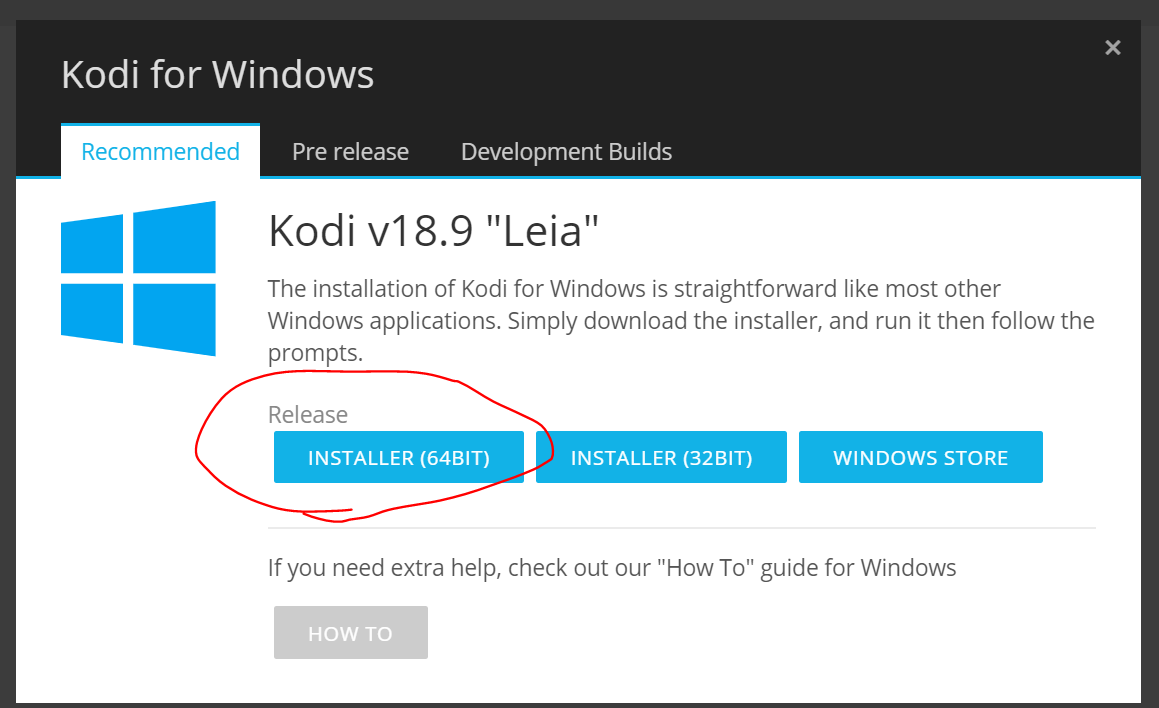
Task: Click the dimmed backdrop right of dialog
Action: 1150,370
